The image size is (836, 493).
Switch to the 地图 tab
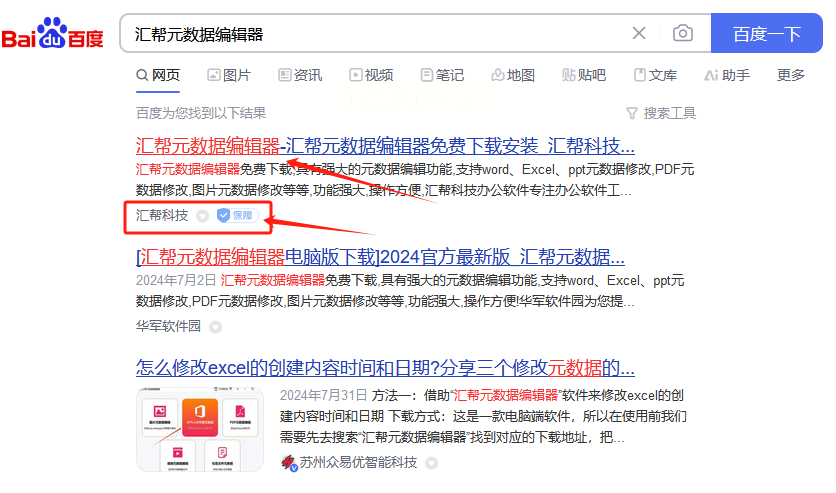[513, 75]
